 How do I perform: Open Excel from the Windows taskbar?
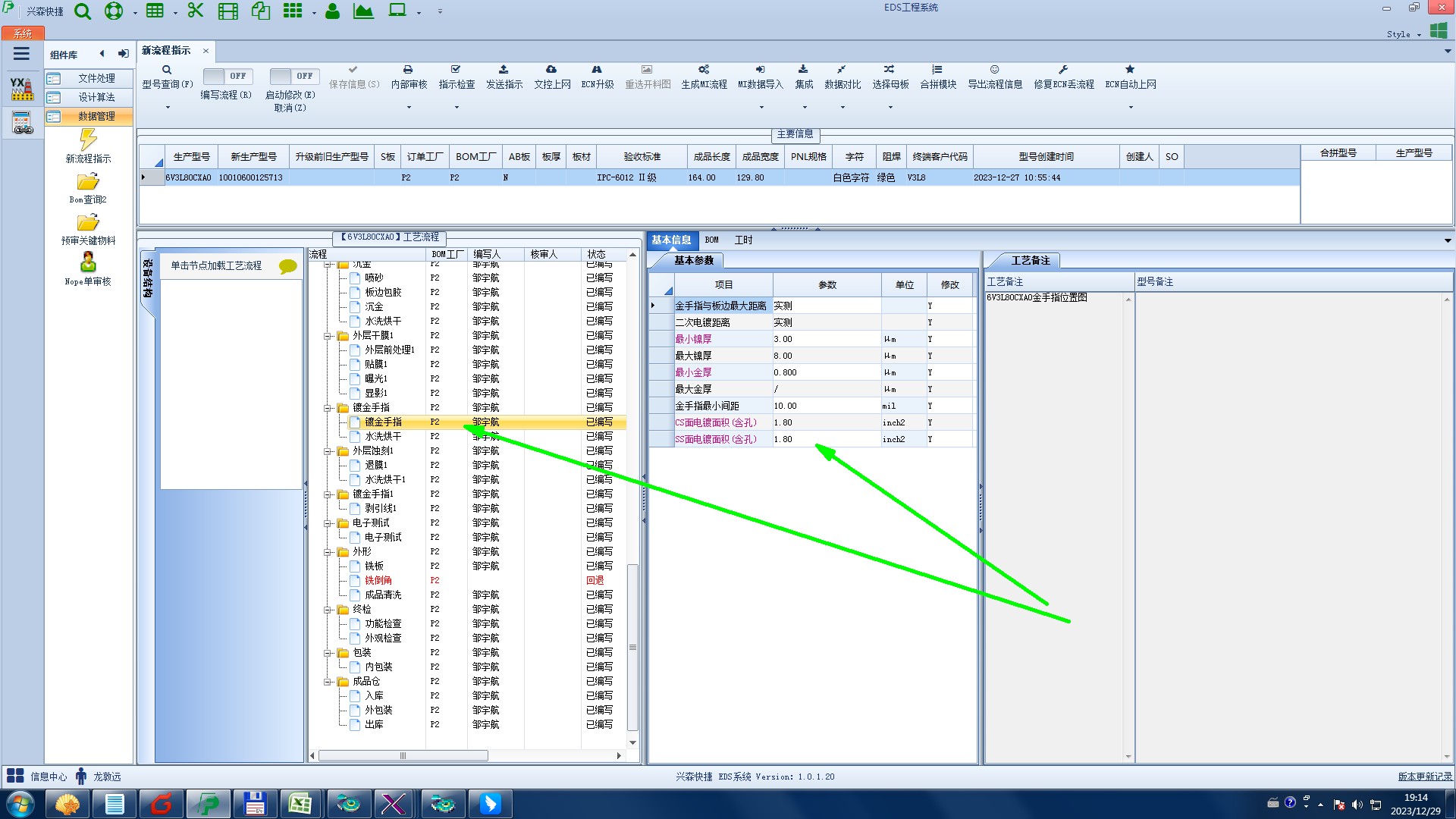300,804
